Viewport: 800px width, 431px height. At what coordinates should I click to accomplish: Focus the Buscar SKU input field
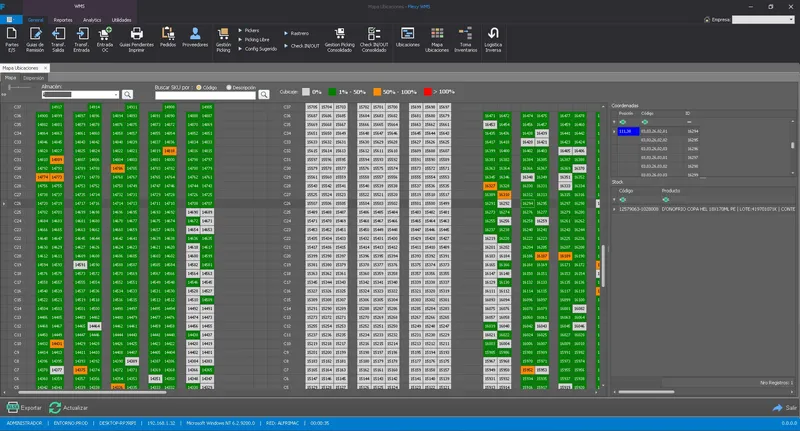pos(205,95)
